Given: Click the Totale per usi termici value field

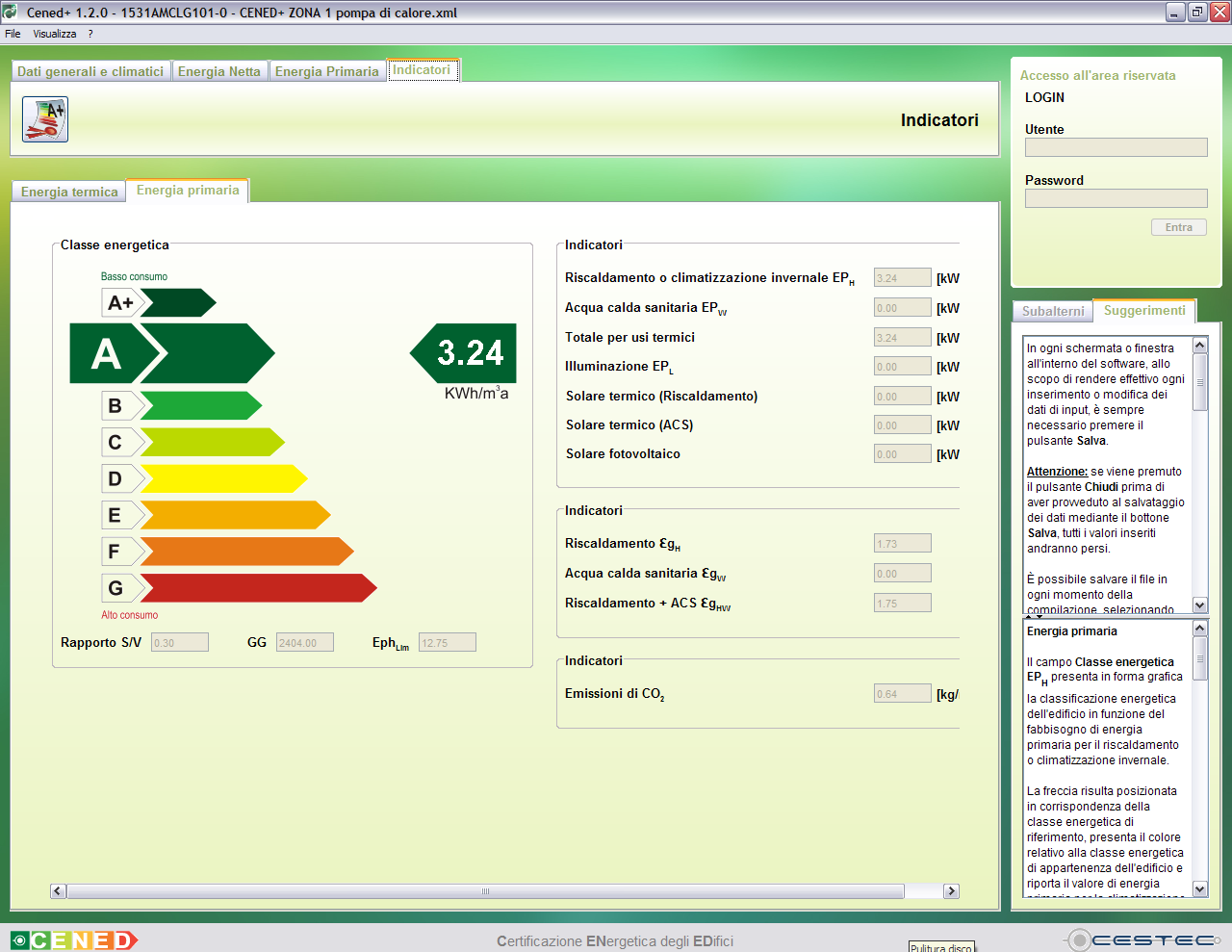Looking at the screenshot, I should pos(903,338).
